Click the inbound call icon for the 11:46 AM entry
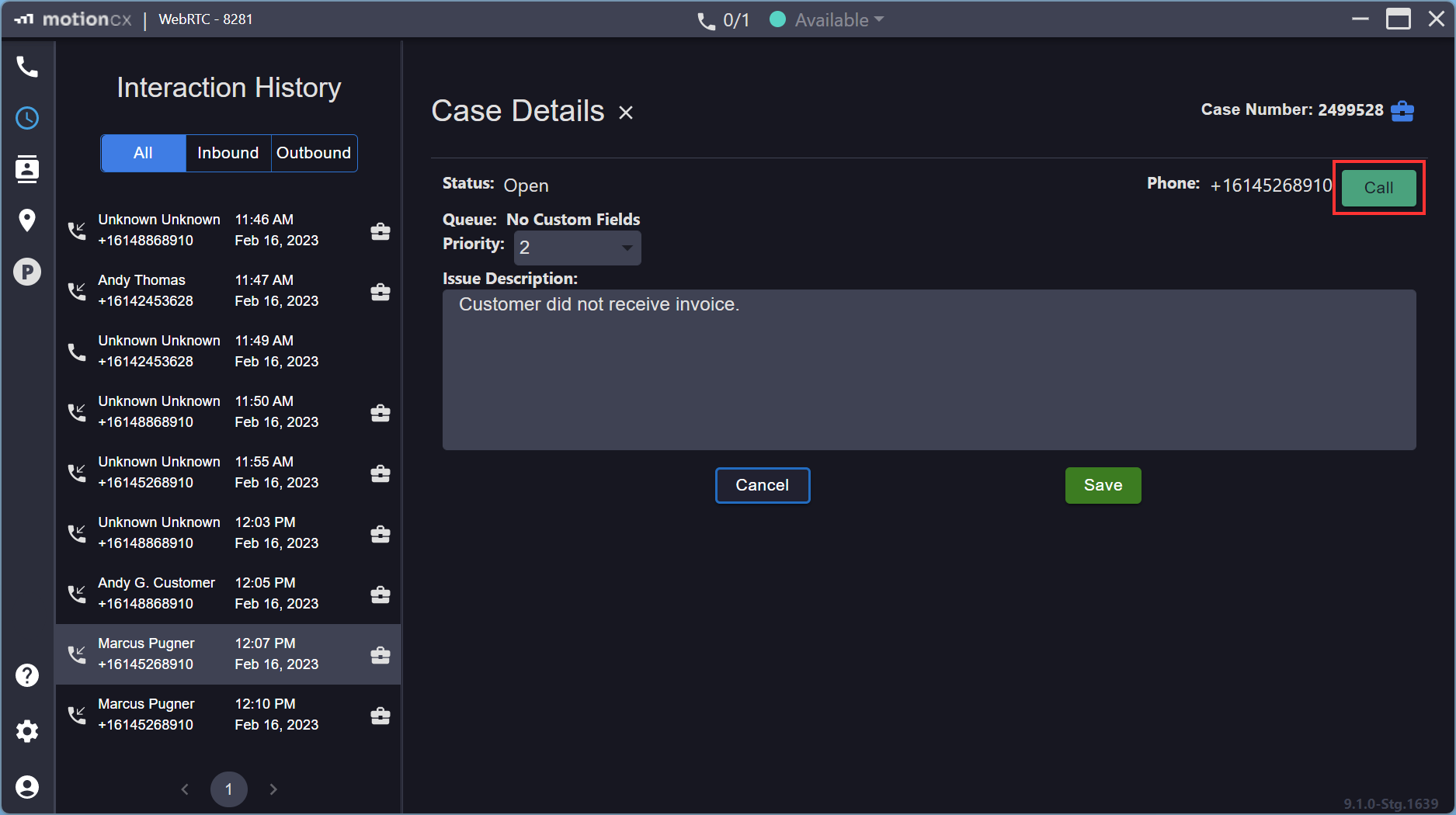The height and width of the screenshot is (815, 1456). pyautogui.click(x=77, y=231)
